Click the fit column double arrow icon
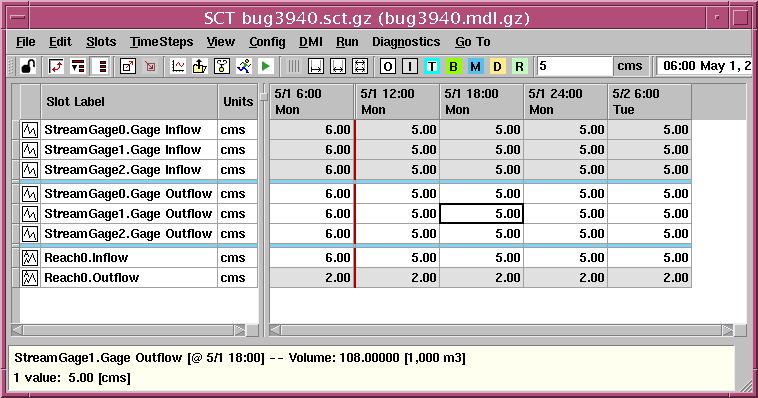 pos(337,66)
